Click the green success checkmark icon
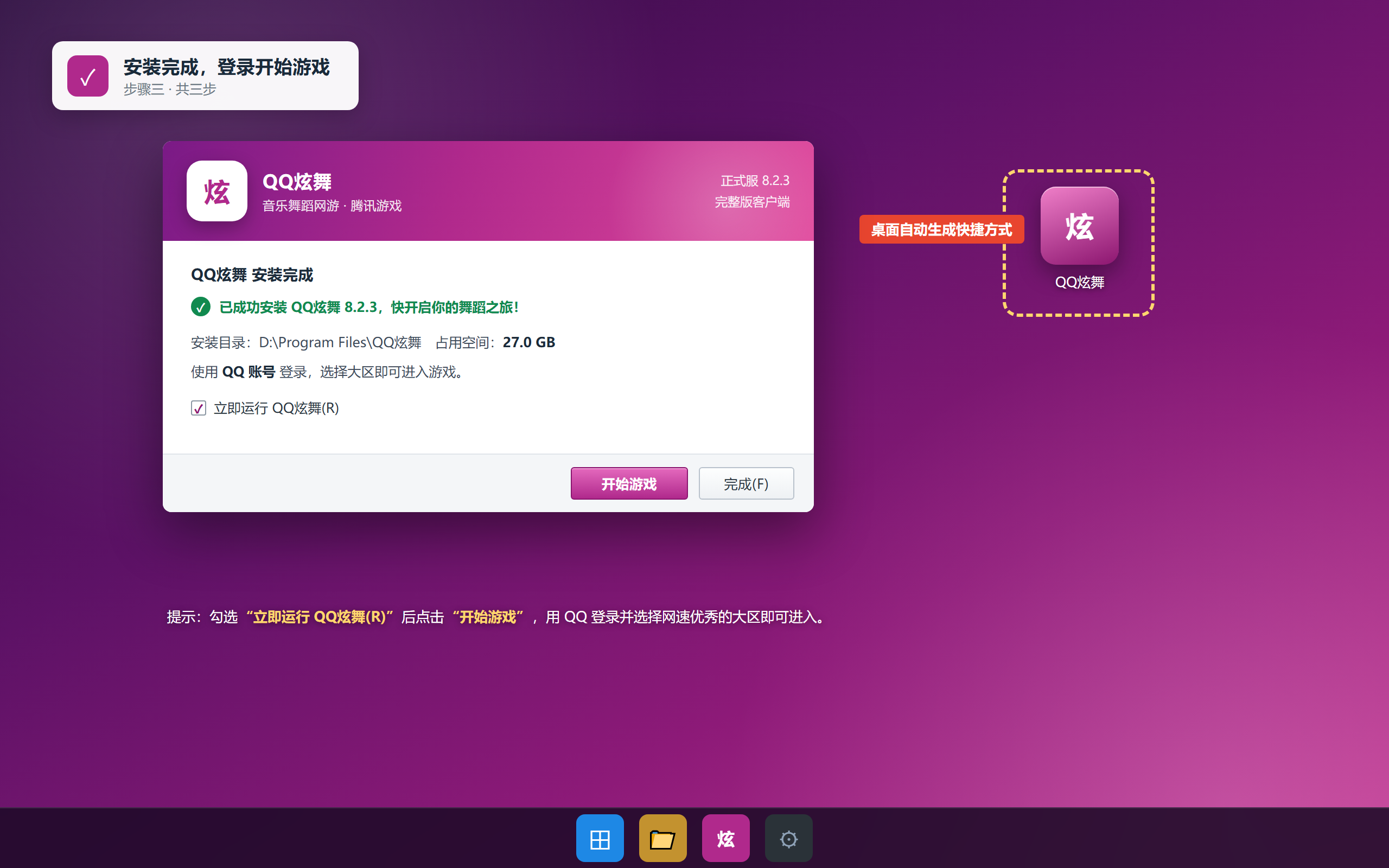This screenshot has width=1389, height=868. (x=200, y=307)
